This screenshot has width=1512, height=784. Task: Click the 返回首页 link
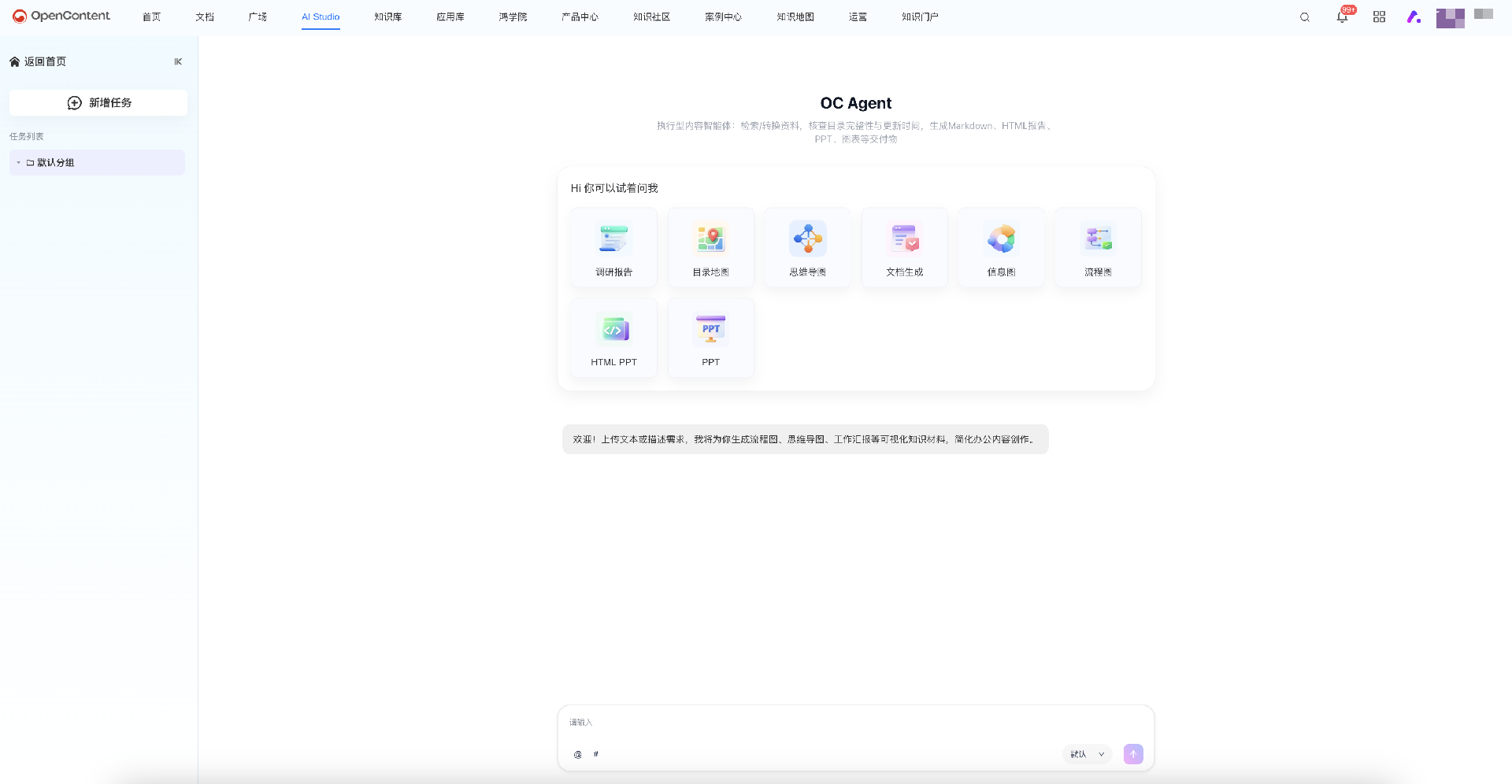pos(38,61)
